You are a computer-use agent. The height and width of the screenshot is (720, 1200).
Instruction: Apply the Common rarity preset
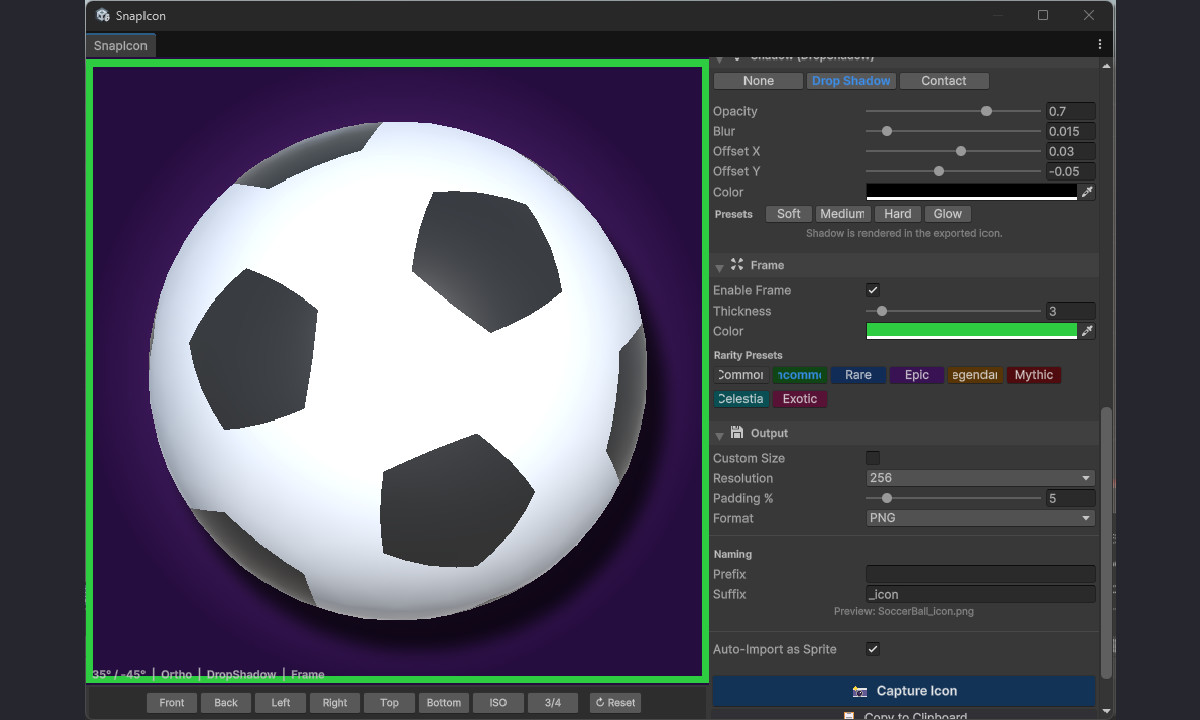tap(741, 375)
